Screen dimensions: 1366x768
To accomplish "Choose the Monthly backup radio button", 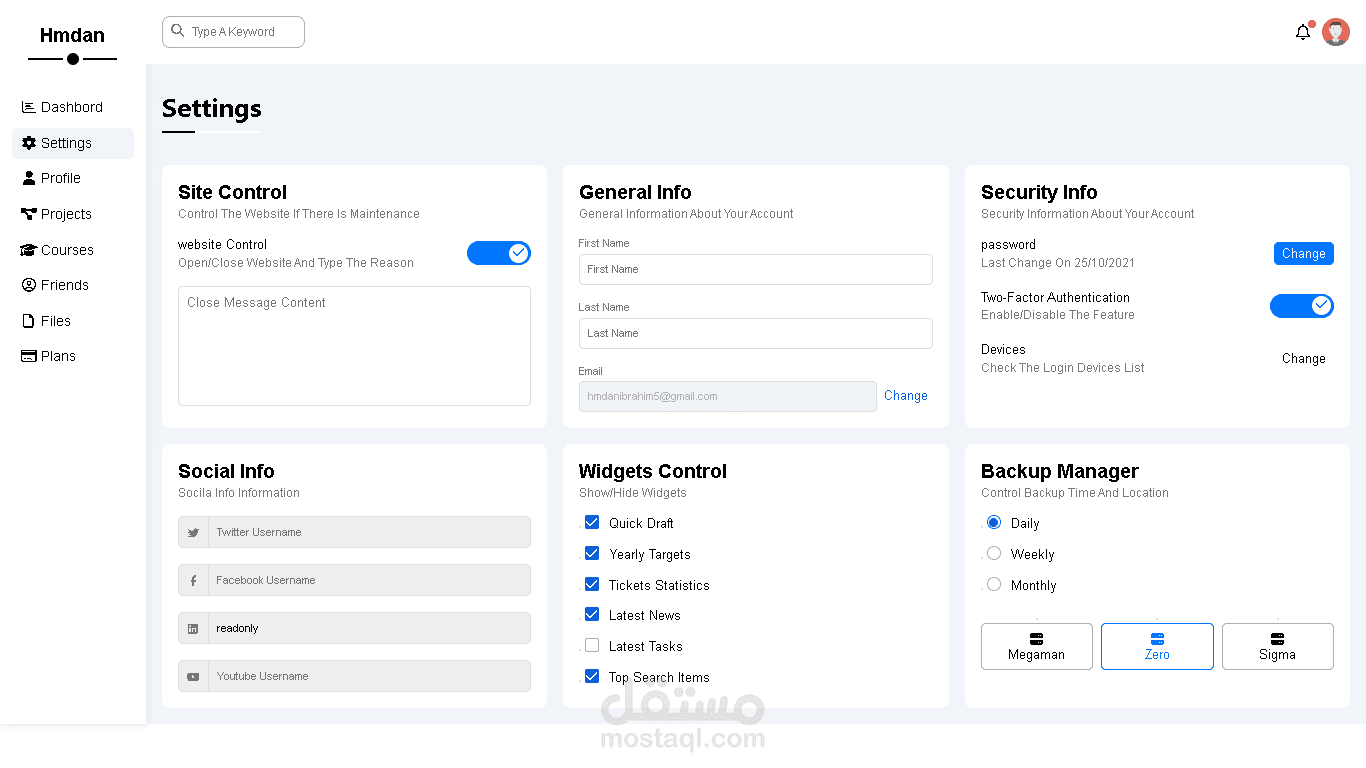I will tap(994, 584).
